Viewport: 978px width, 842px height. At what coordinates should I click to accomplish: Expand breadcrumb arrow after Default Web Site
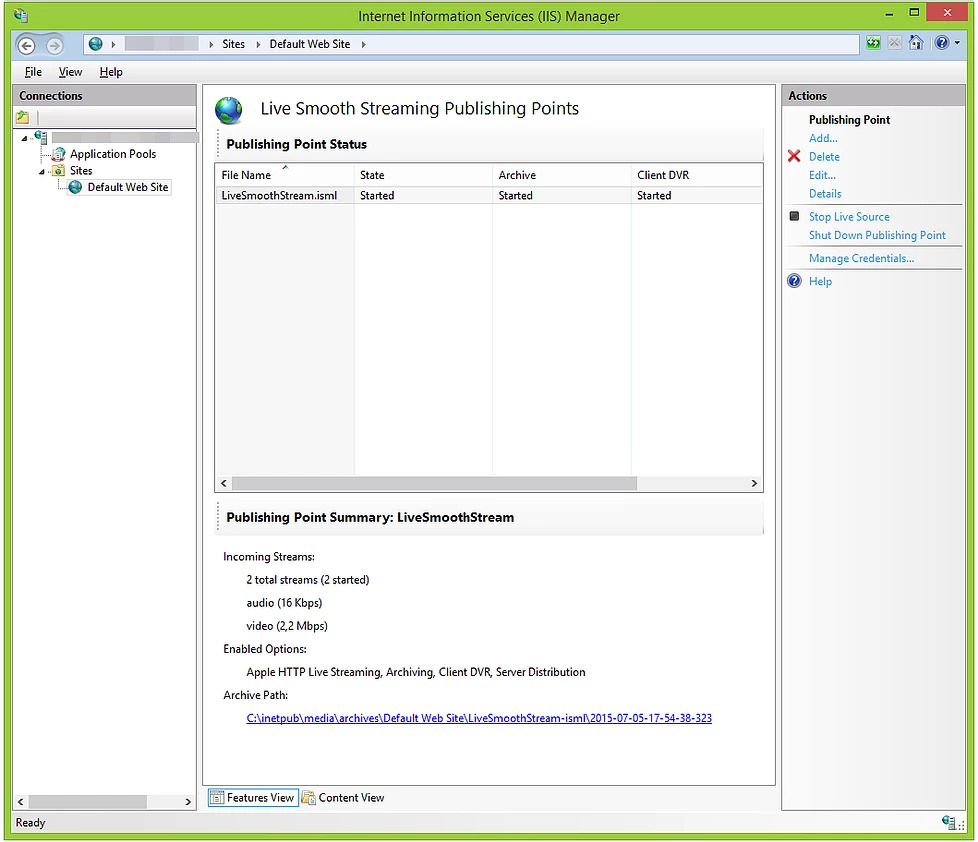click(363, 44)
